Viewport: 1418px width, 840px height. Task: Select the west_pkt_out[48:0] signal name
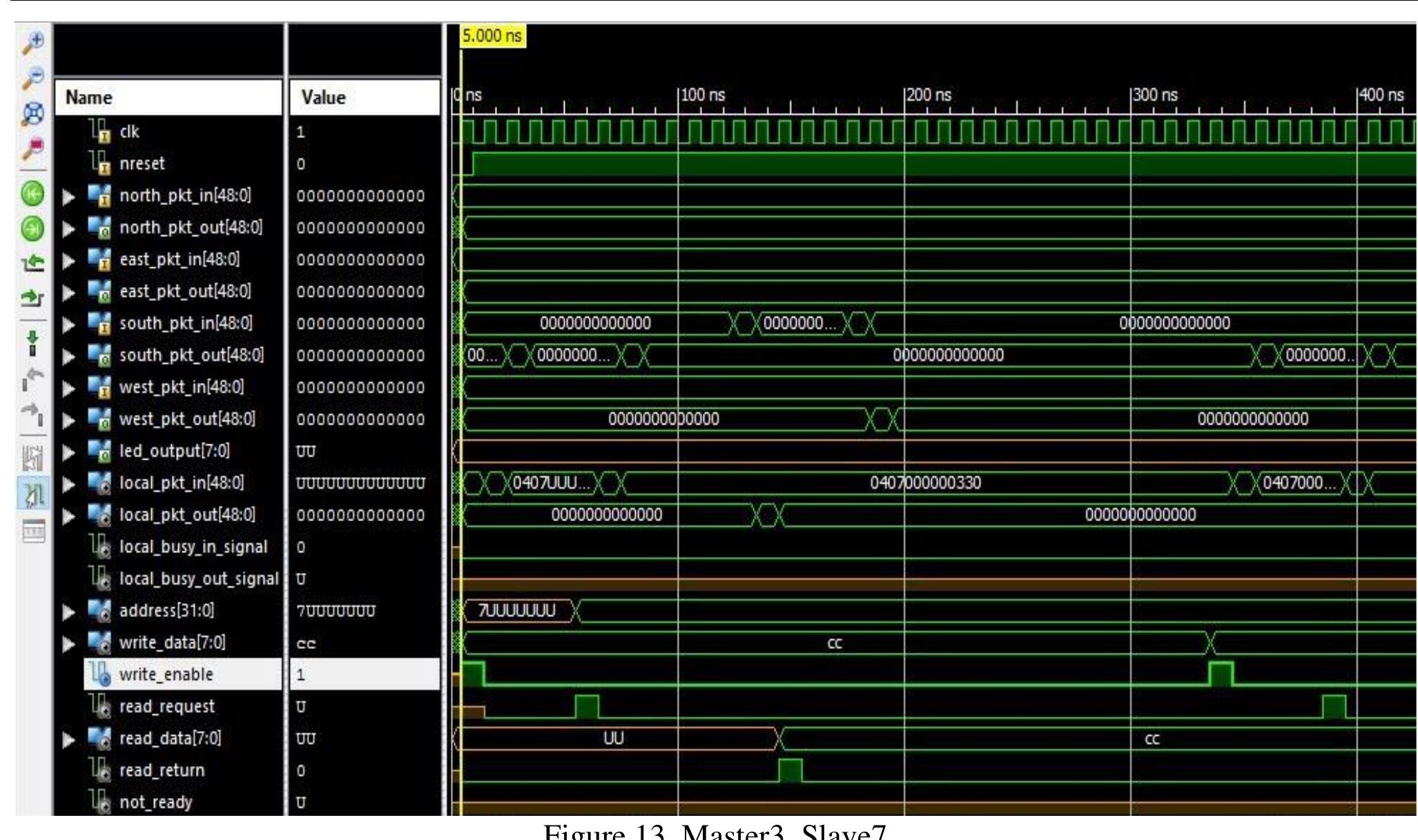click(x=187, y=419)
